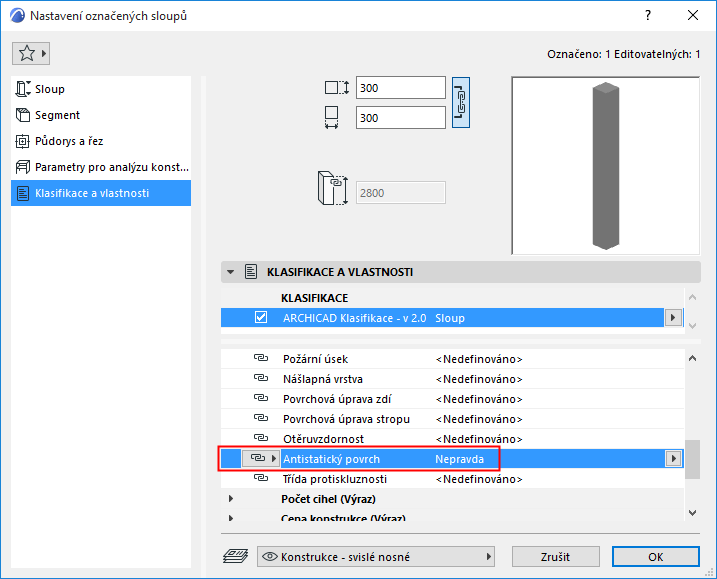Collapse the KLASIFIKACE A VLASTNOSTI panel

230,272
